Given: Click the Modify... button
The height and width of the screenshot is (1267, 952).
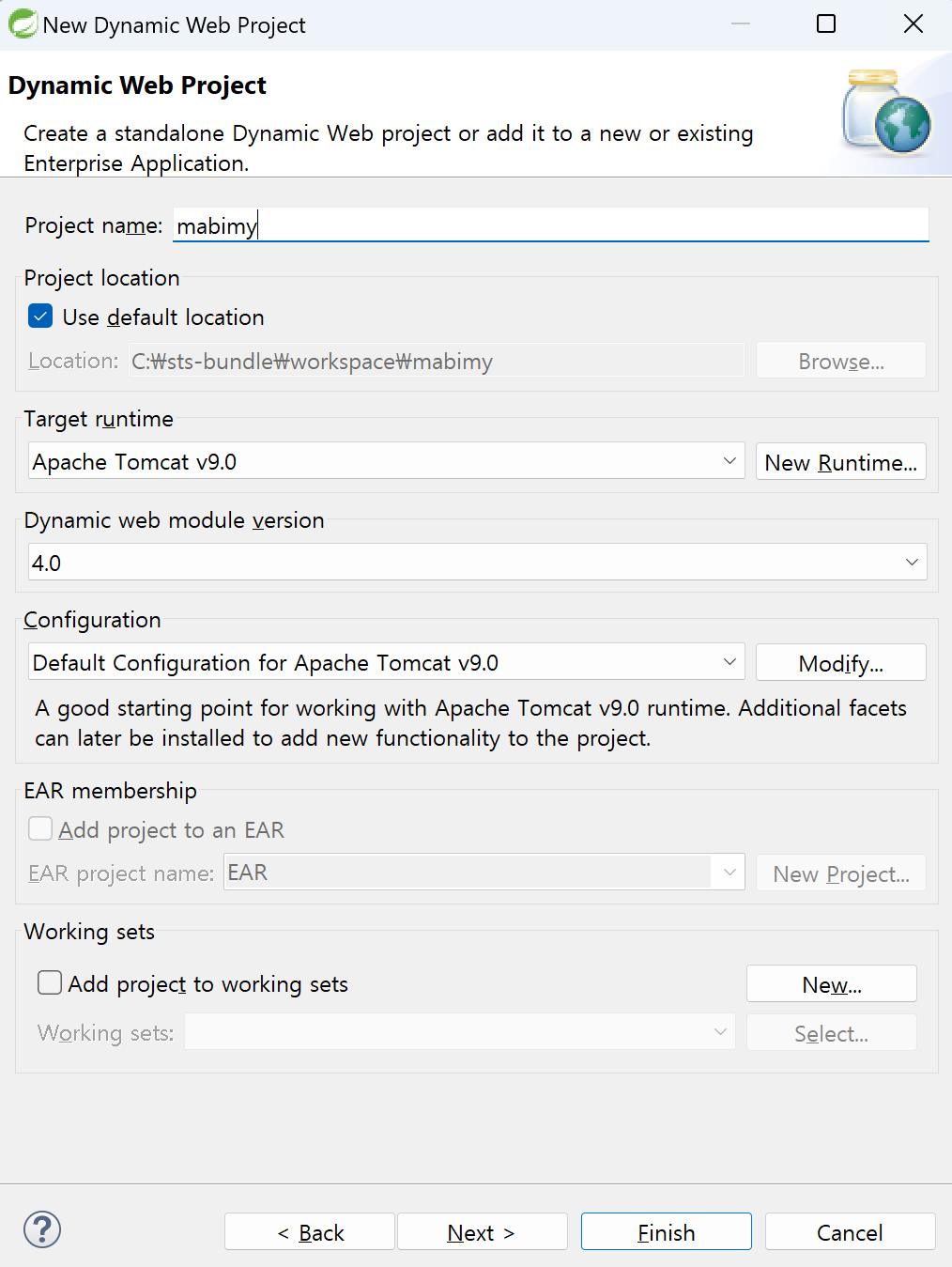Looking at the screenshot, I should coord(840,663).
